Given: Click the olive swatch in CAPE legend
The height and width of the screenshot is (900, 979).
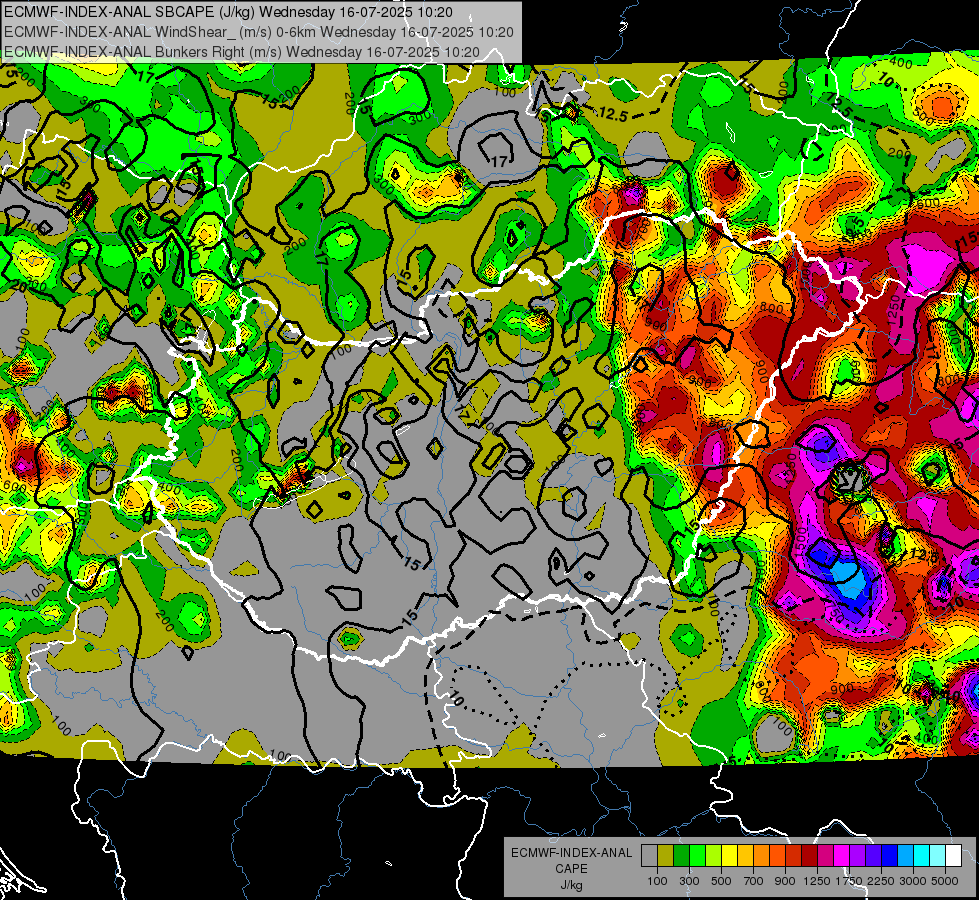Looking at the screenshot, I should (666, 856).
